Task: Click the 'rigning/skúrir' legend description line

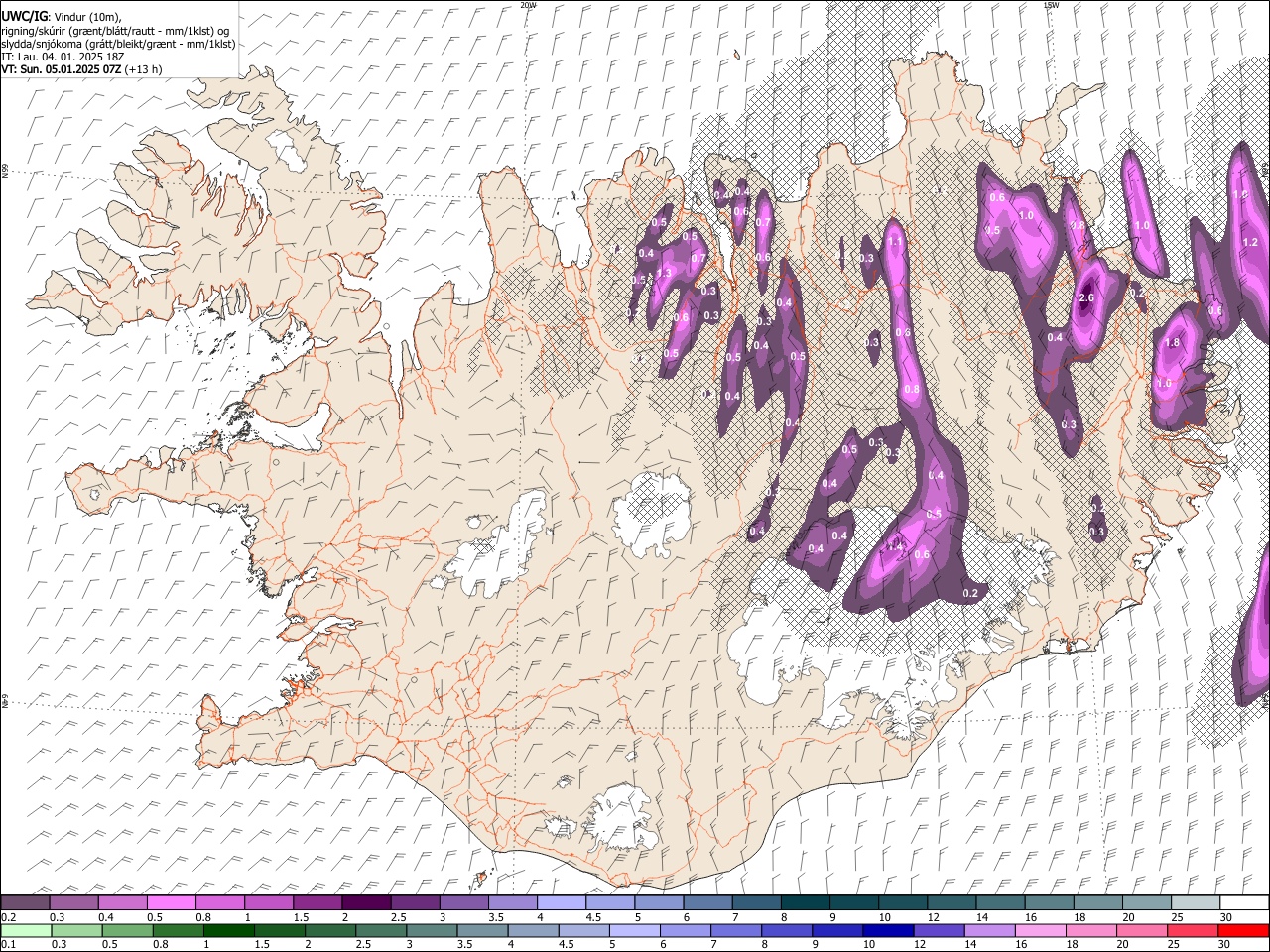Action: 113,30
